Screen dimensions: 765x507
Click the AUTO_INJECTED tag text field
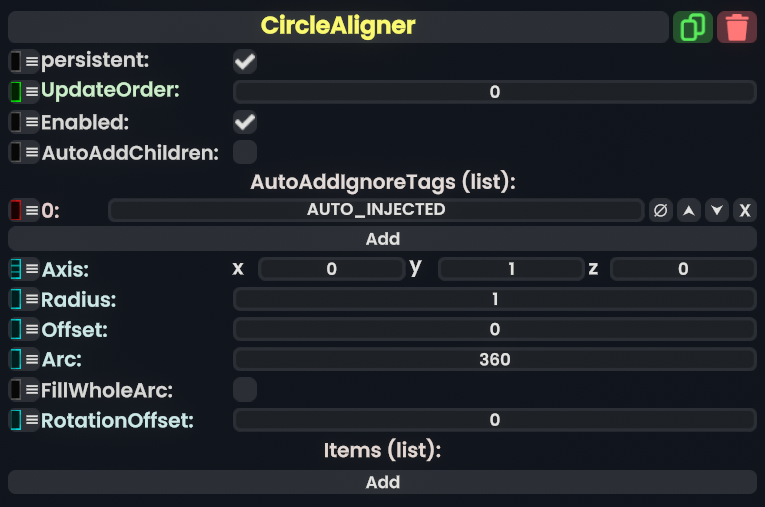coord(375,210)
